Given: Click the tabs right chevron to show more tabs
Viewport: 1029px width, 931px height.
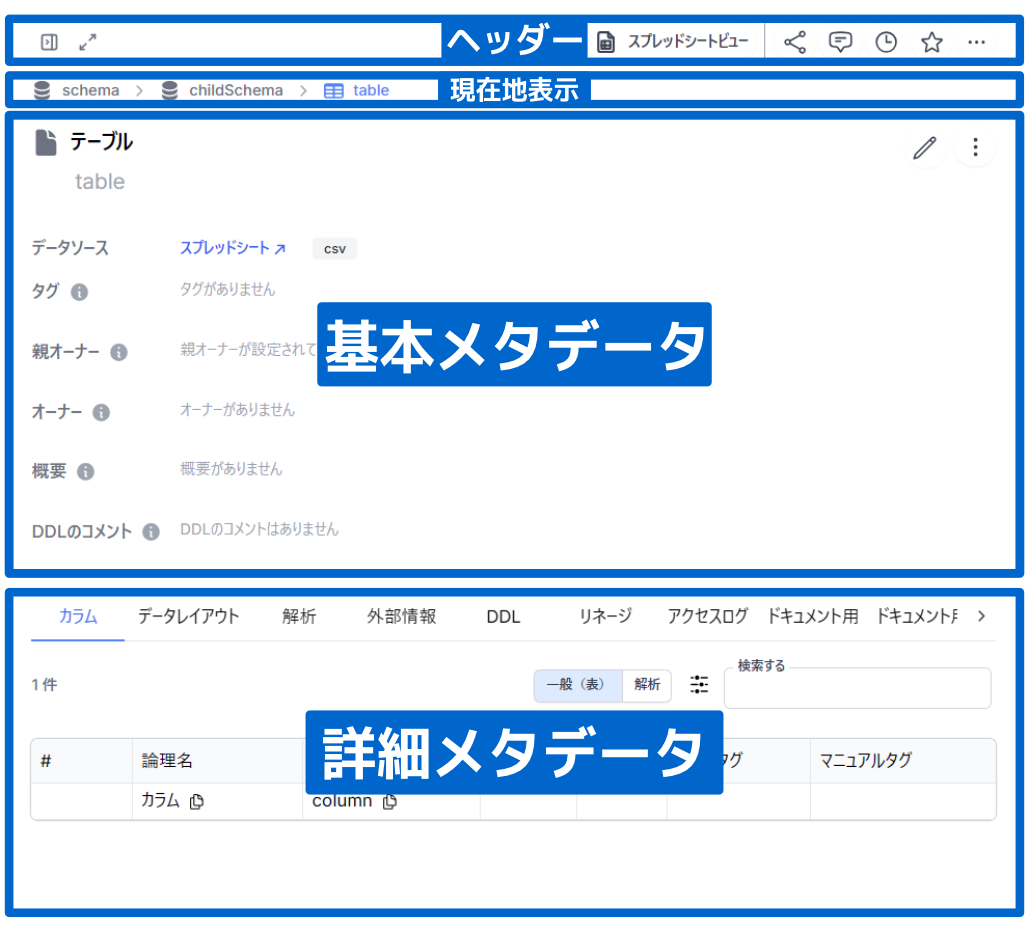Looking at the screenshot, I should (x=981, y=616).
